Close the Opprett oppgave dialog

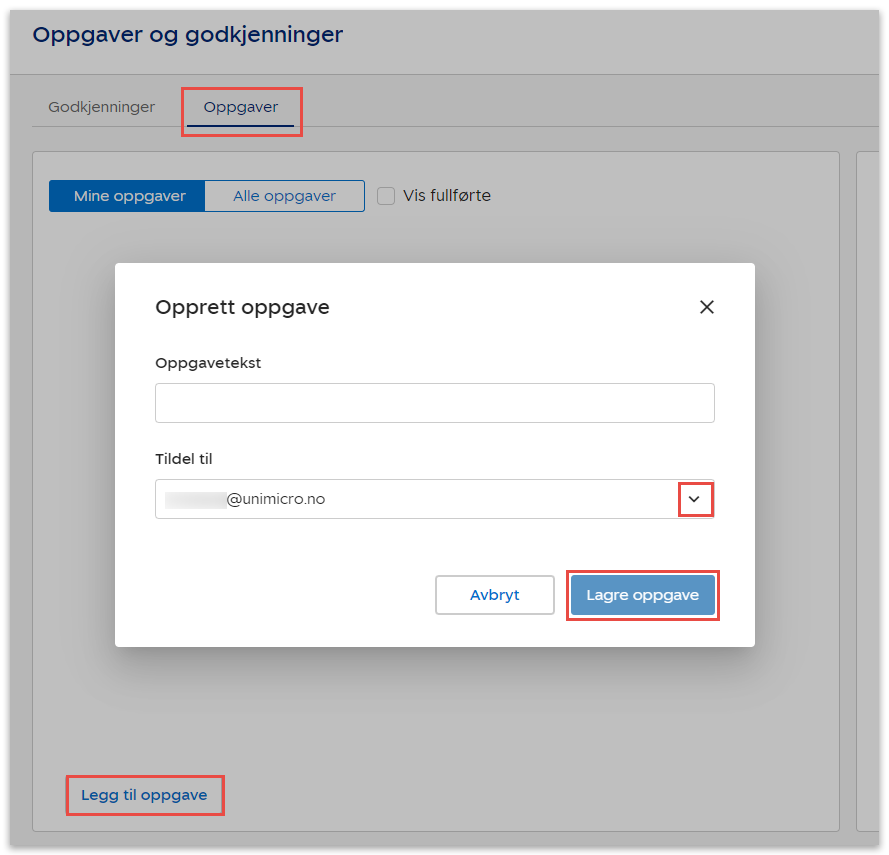pyautogui.click(x=706, y=307)
